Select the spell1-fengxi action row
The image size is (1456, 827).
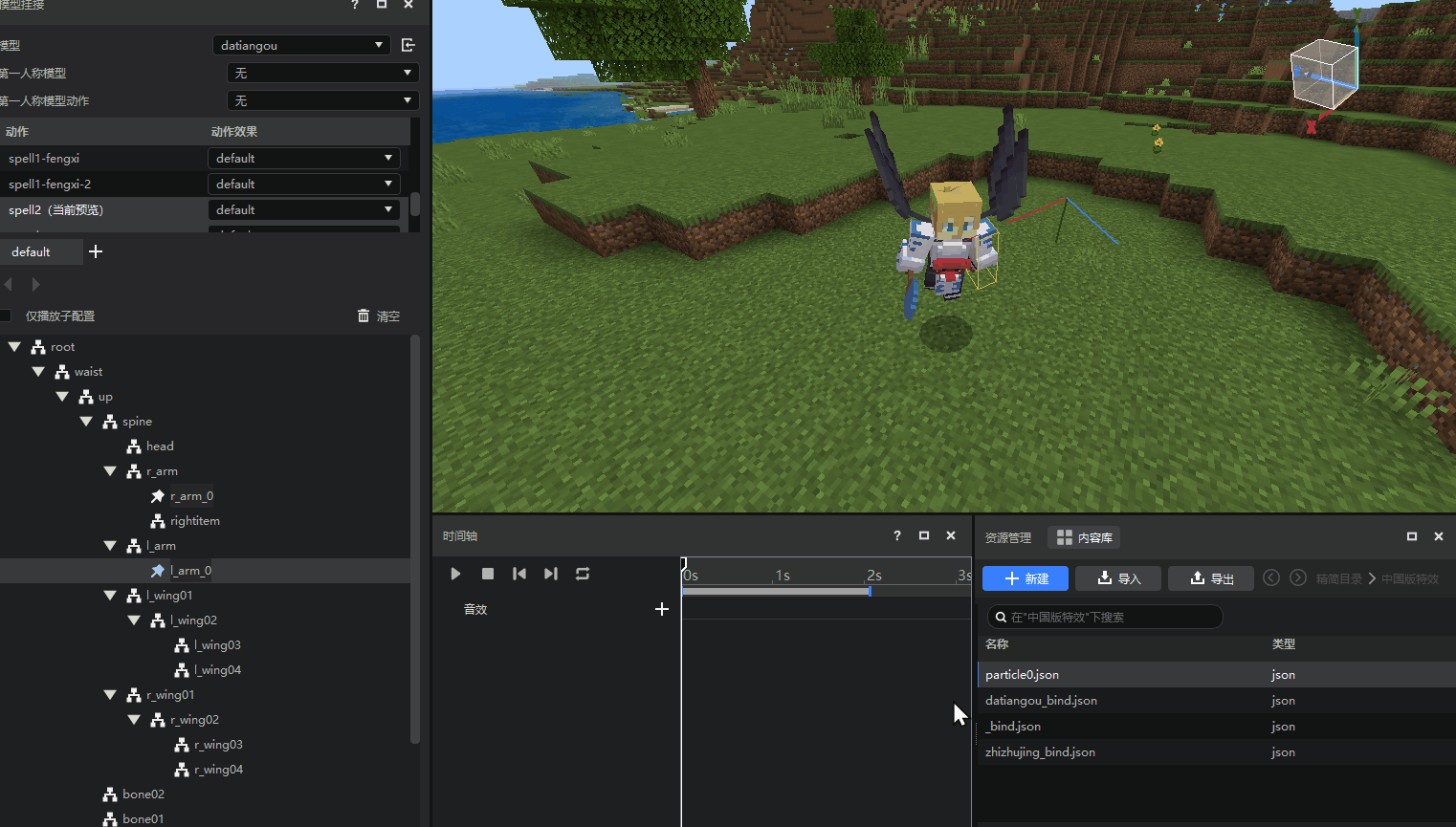coord(102,158)
